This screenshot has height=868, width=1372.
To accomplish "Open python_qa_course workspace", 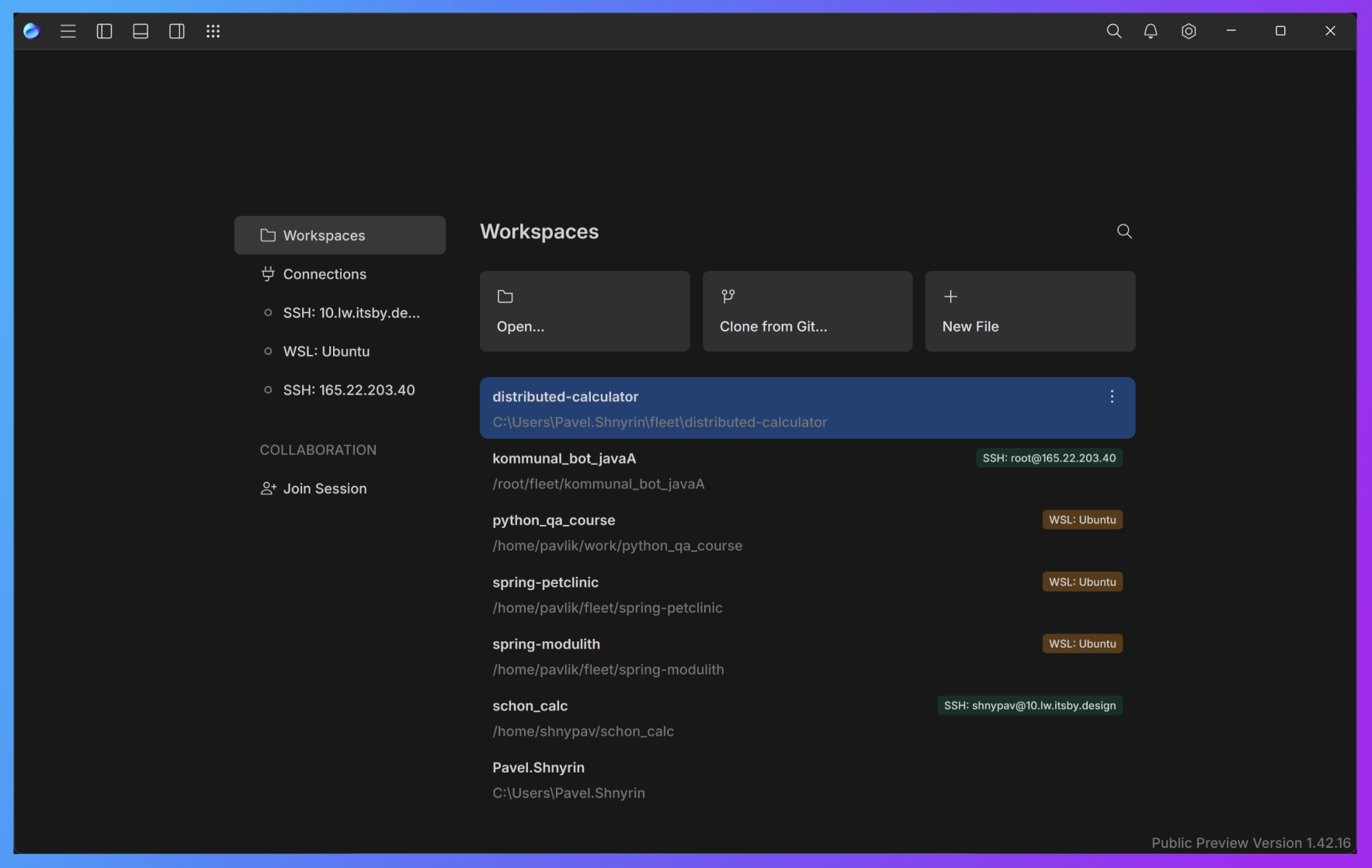I will (x=808, y=533).
